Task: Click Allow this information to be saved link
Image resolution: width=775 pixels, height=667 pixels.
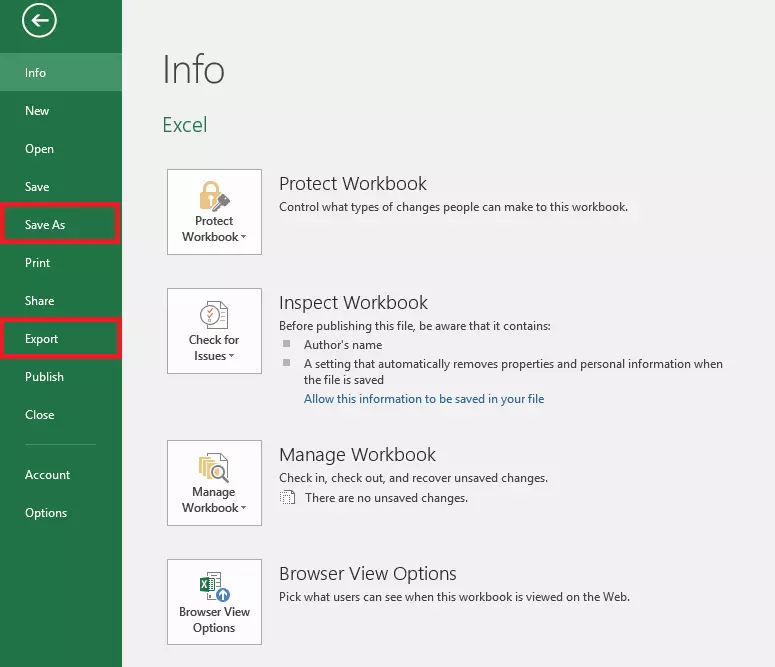Action: coord(424,399)
